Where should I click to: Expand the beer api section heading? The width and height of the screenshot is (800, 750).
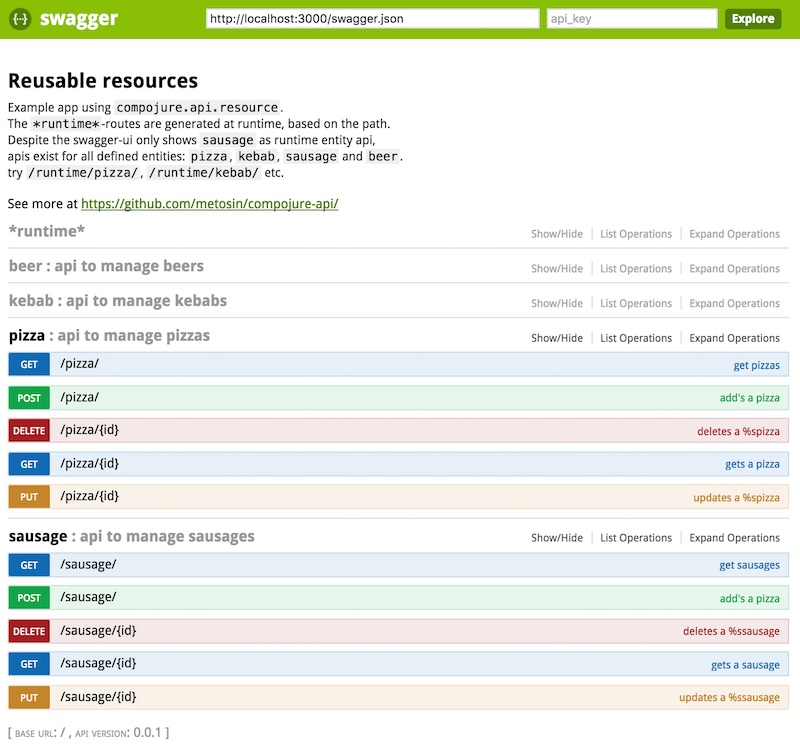106,266
